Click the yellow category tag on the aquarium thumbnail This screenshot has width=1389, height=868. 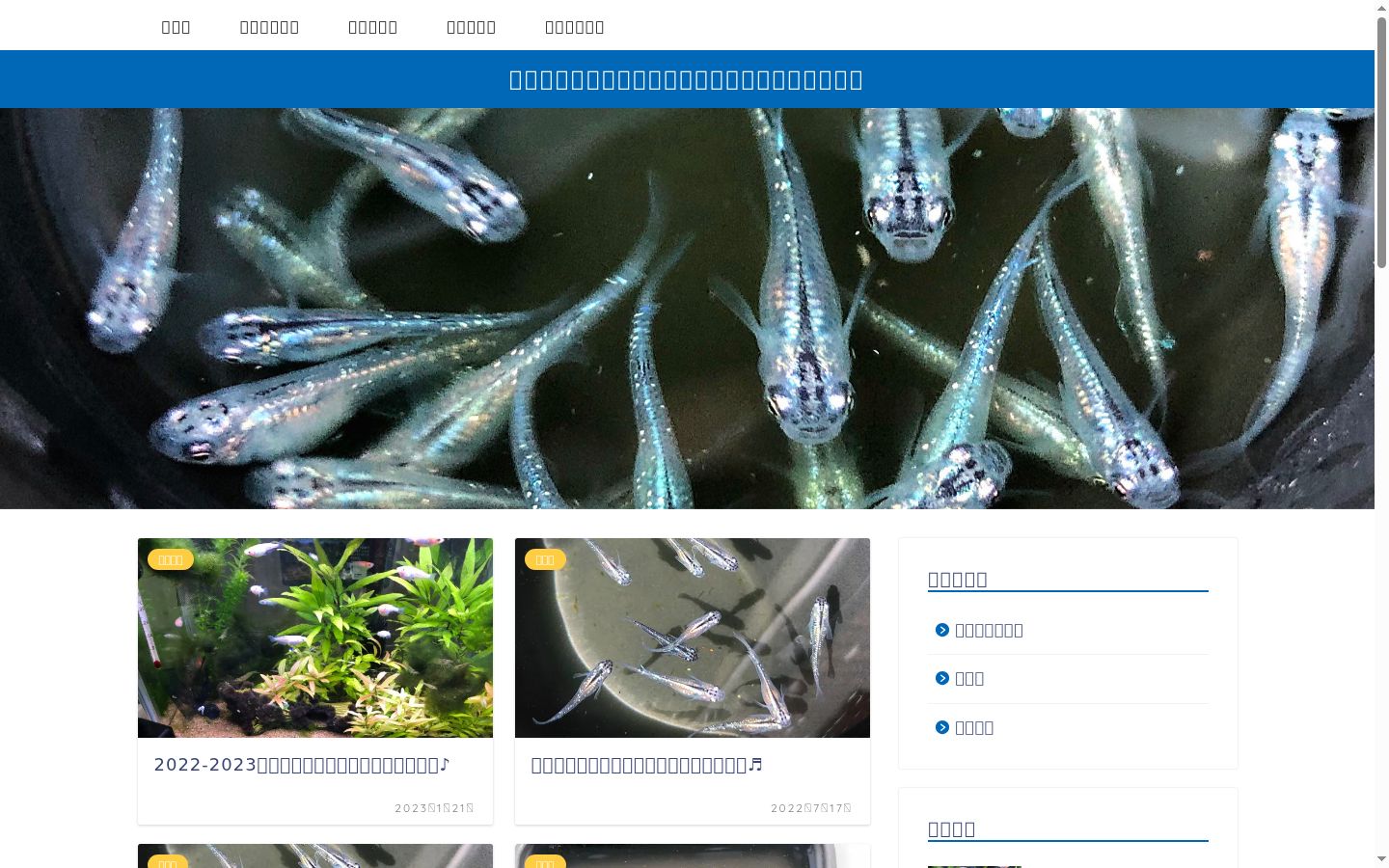(171, 559)
